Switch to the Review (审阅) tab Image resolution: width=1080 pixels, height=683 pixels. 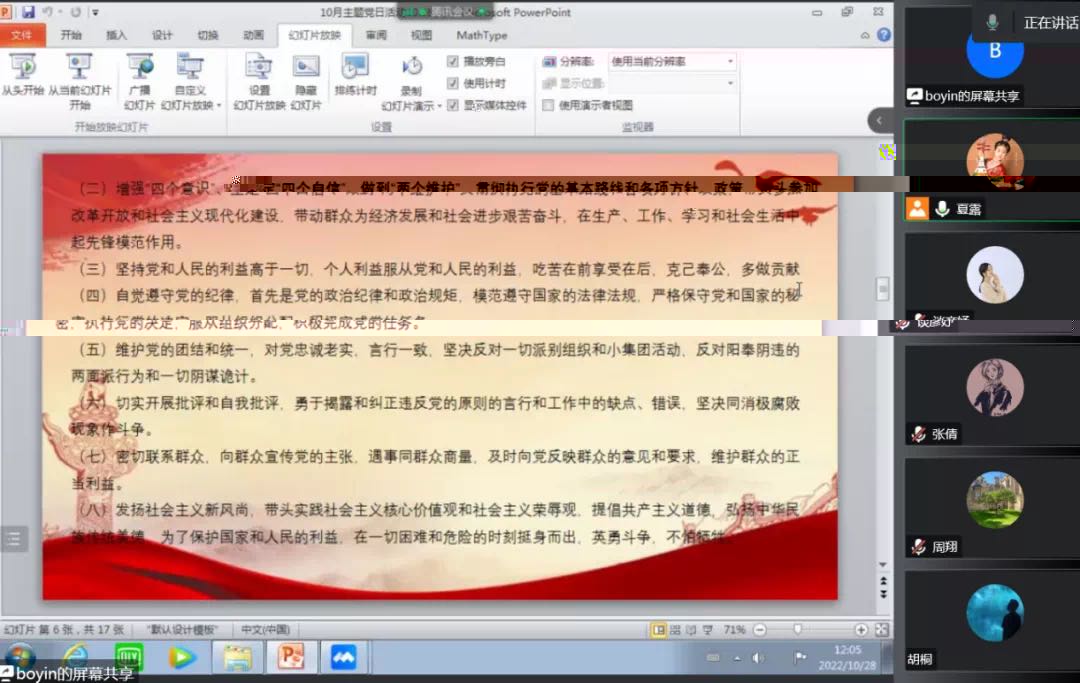[x=376, y=34]
